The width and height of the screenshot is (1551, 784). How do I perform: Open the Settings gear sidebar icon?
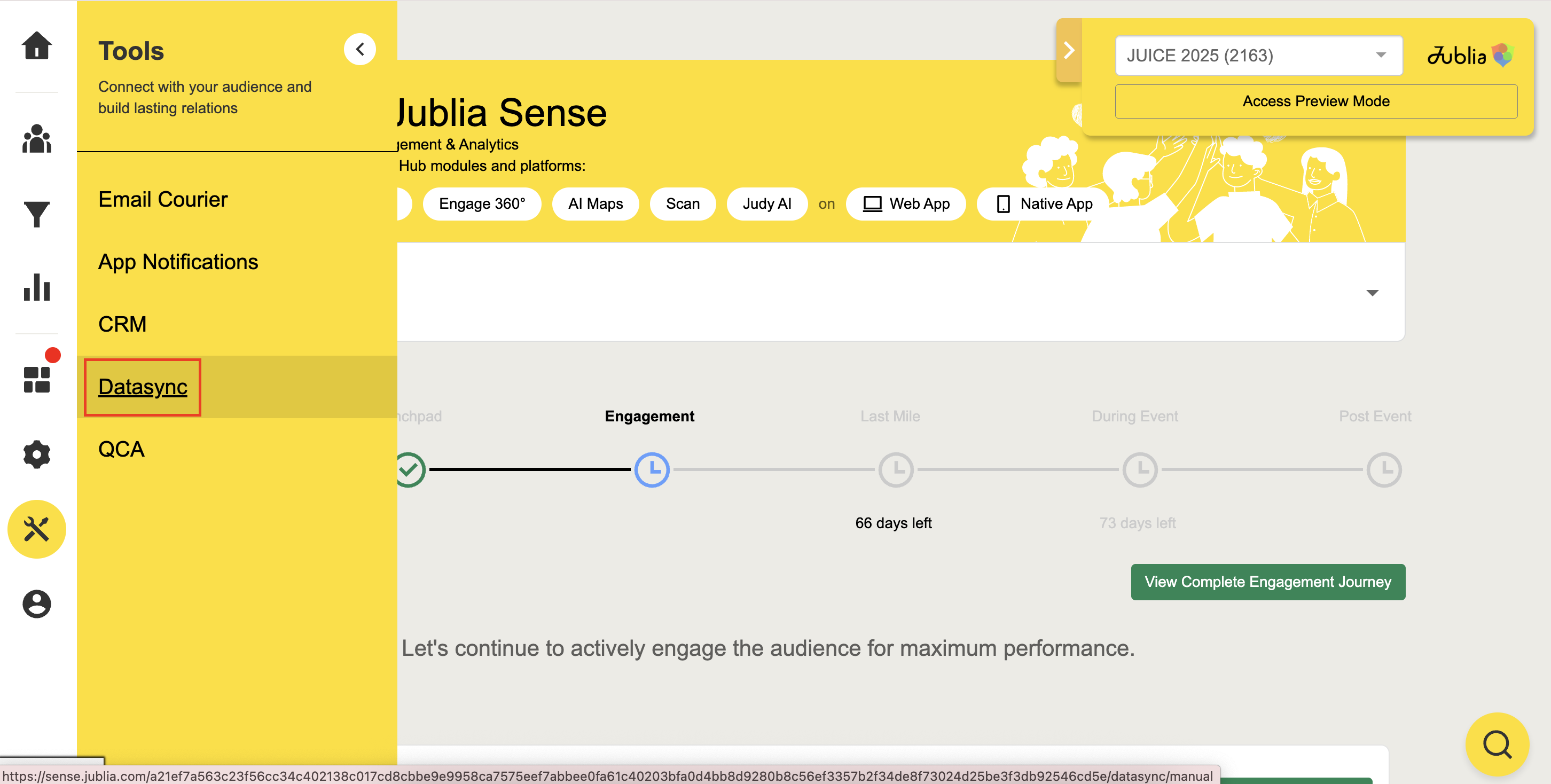(37, 454)
